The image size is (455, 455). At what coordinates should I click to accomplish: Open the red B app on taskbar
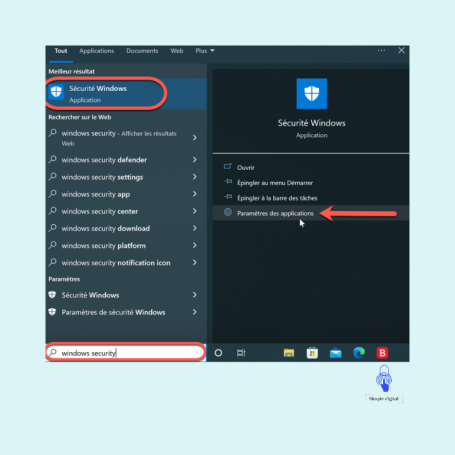pyautogui.click(x=382, y=353)
